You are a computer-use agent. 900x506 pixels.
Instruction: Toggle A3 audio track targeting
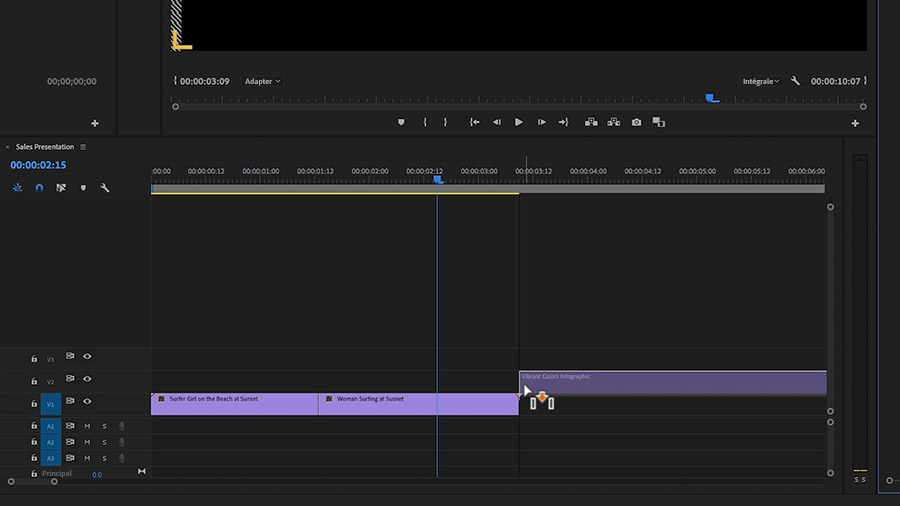[51, 458]
